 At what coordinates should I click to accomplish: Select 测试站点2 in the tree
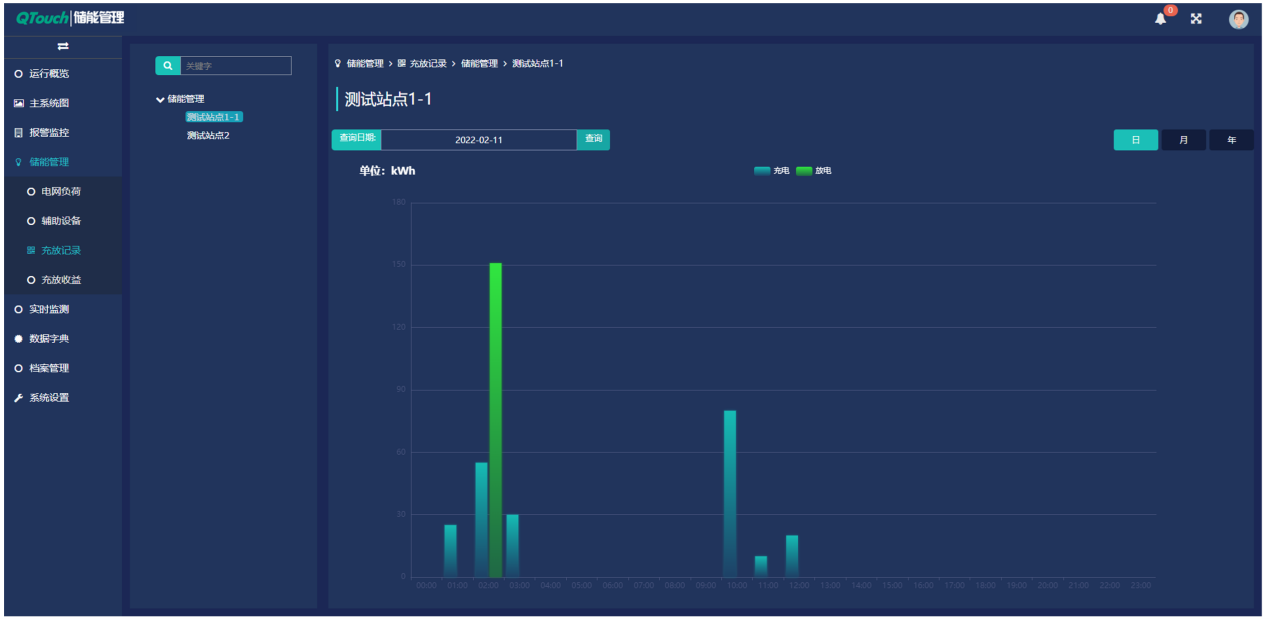tap(208, 135)
